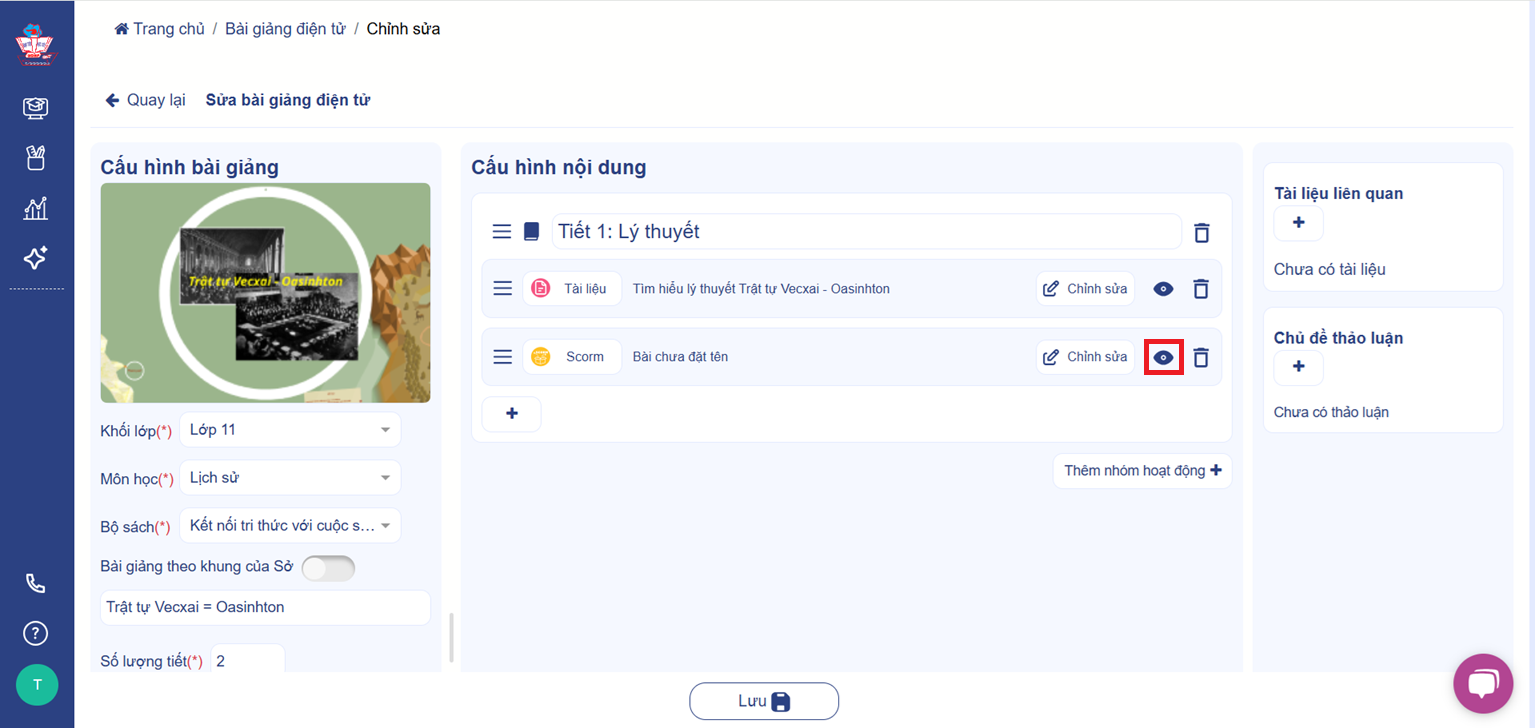Delete the Tài liệu activity row

click(1202, 289)
